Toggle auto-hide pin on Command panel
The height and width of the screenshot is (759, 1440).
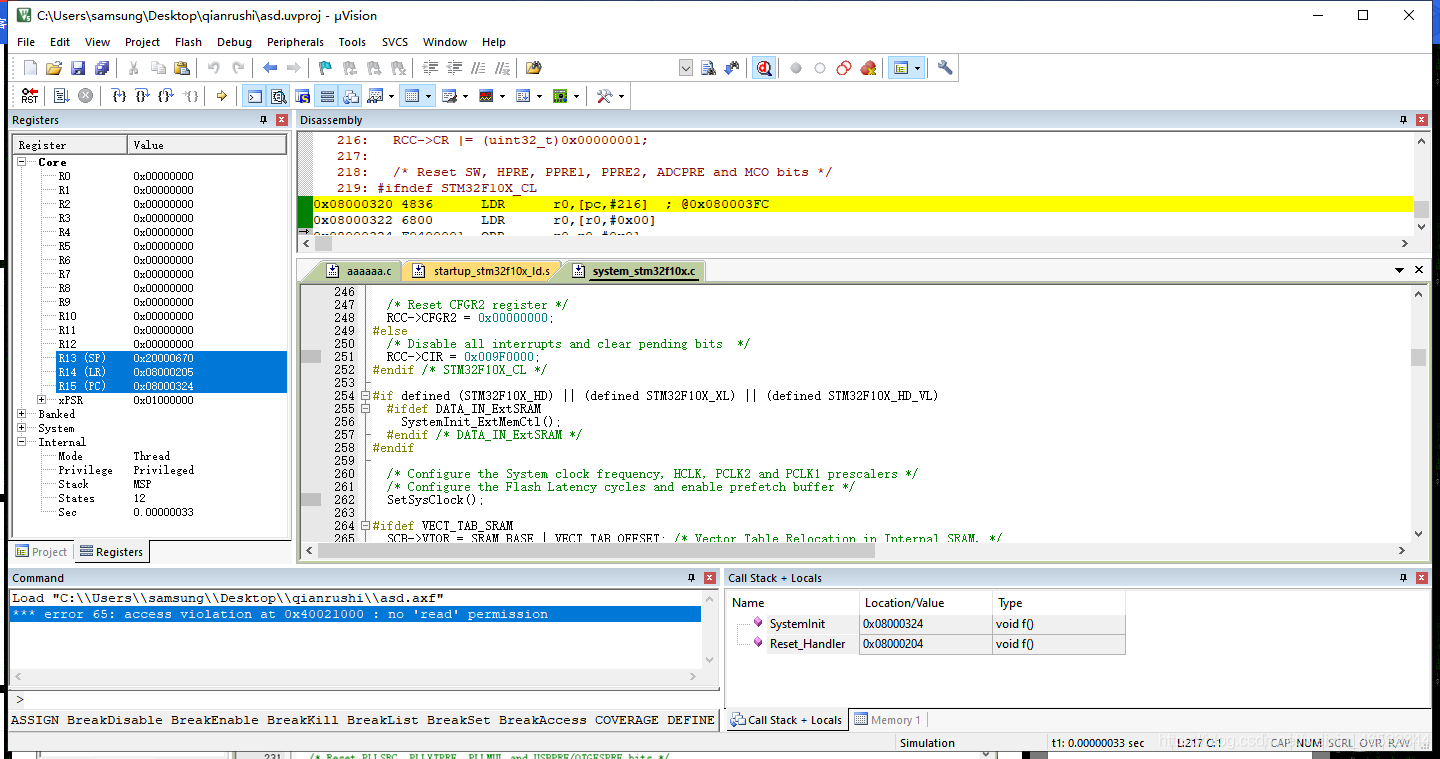coord(691,578)
